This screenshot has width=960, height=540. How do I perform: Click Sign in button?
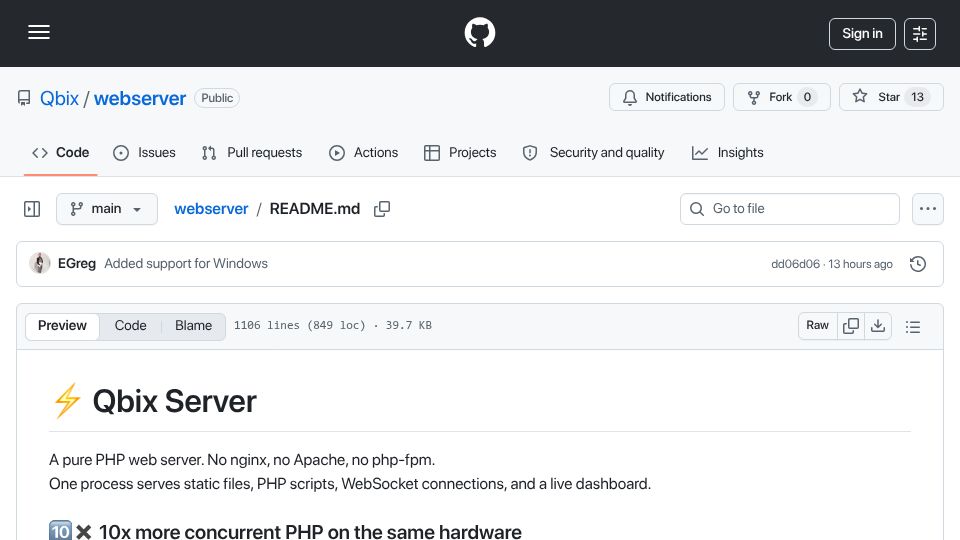tap(862, 34)
